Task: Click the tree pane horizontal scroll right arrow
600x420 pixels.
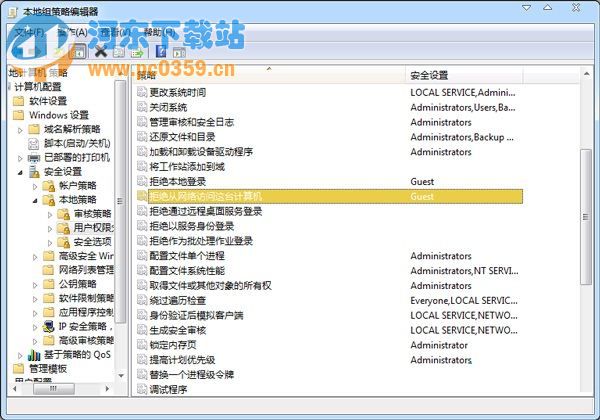Action: [107, 389]
